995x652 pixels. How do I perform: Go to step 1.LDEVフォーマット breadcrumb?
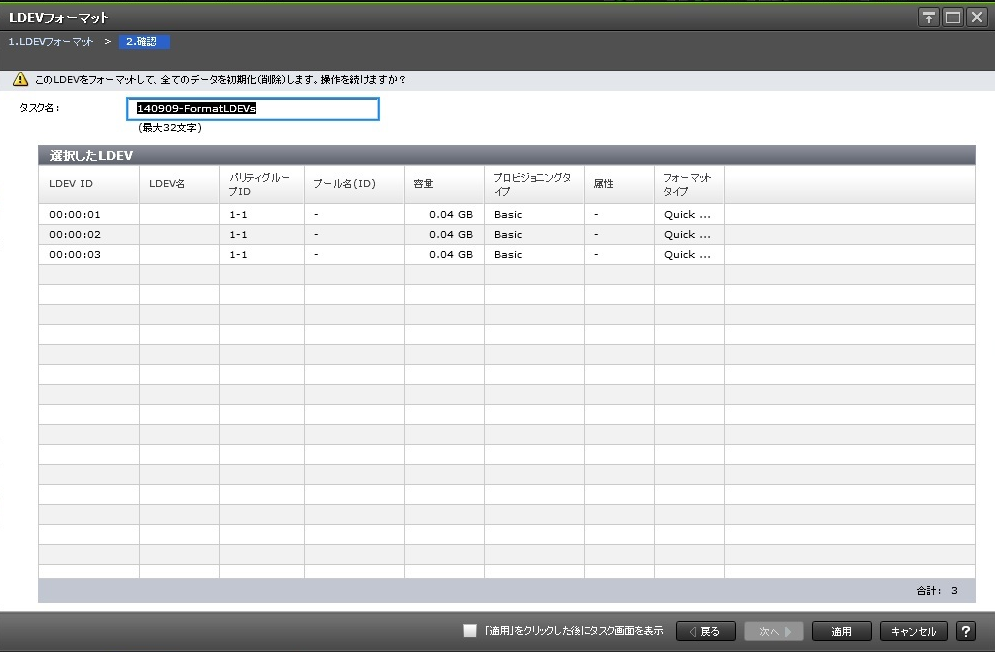click(x=51, y=42)
